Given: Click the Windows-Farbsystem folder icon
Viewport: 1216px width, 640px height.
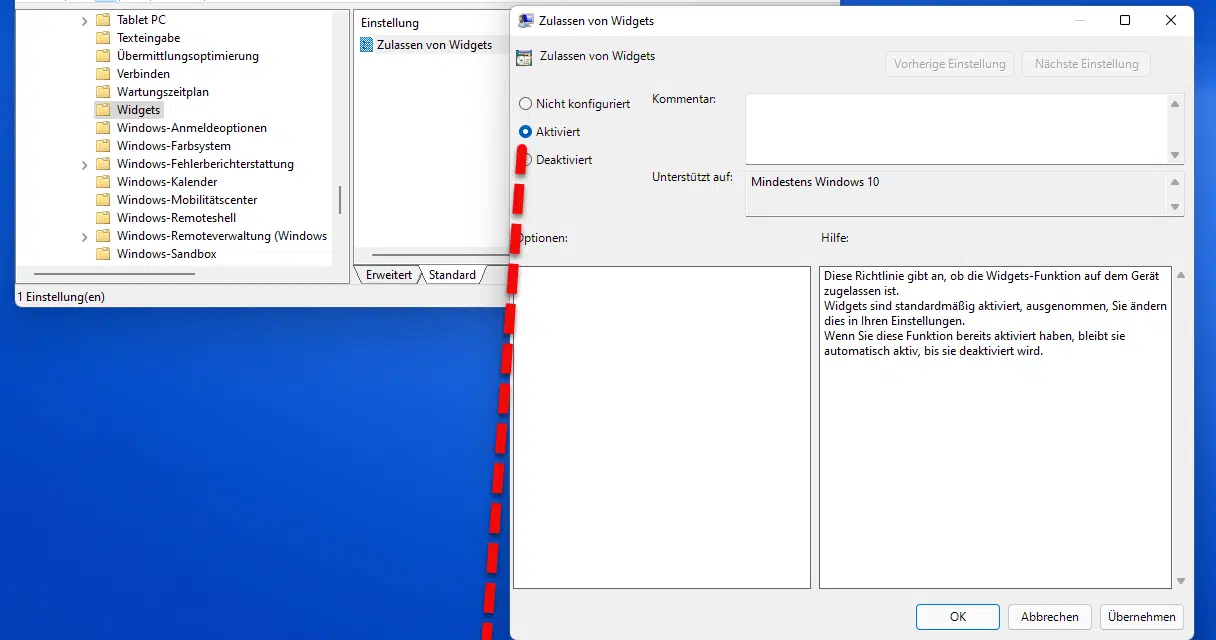Looking at the screenshot, I should (103, 146).
